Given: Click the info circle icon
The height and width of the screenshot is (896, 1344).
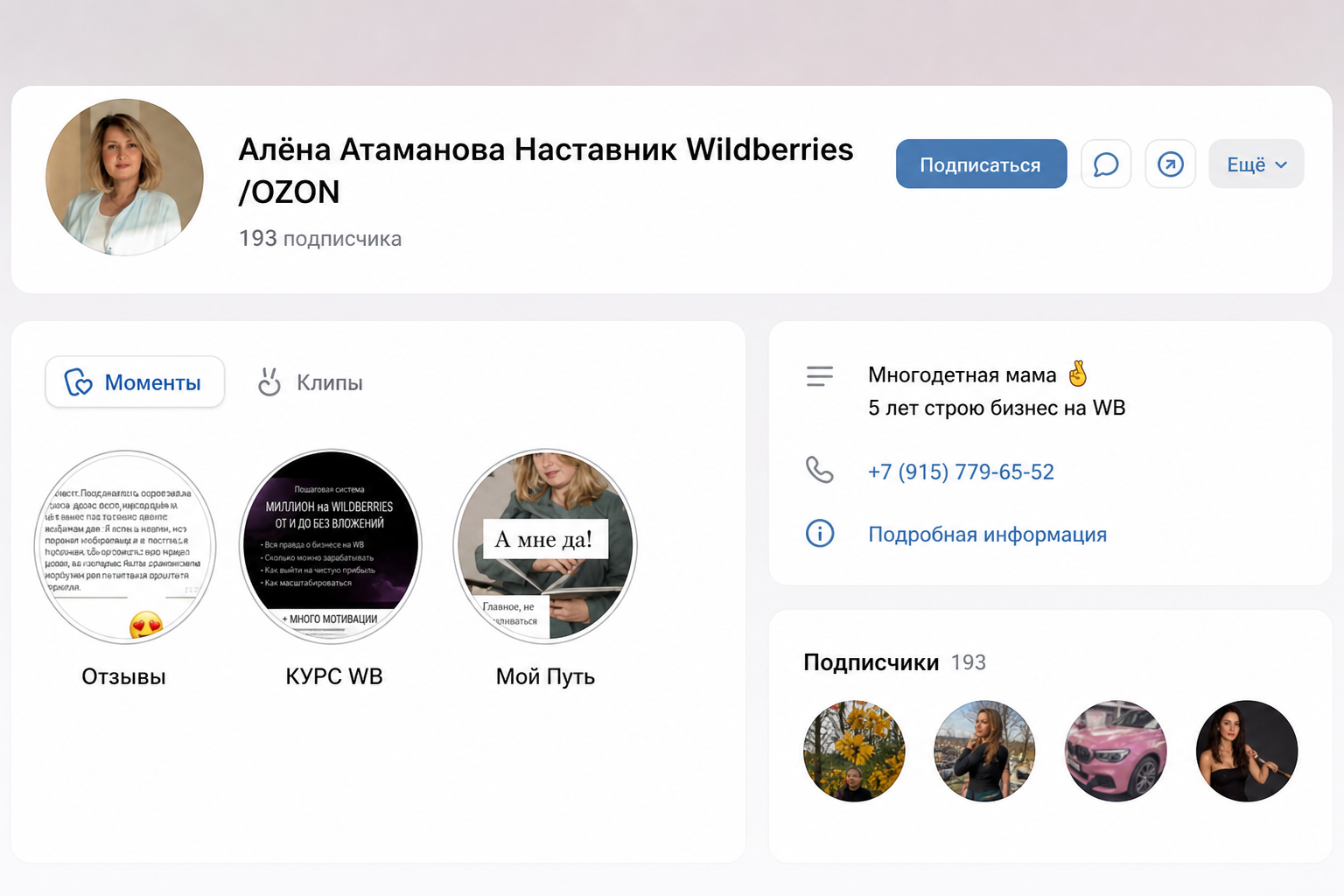Looking at the screenshot, I should [x=820, y=533].
